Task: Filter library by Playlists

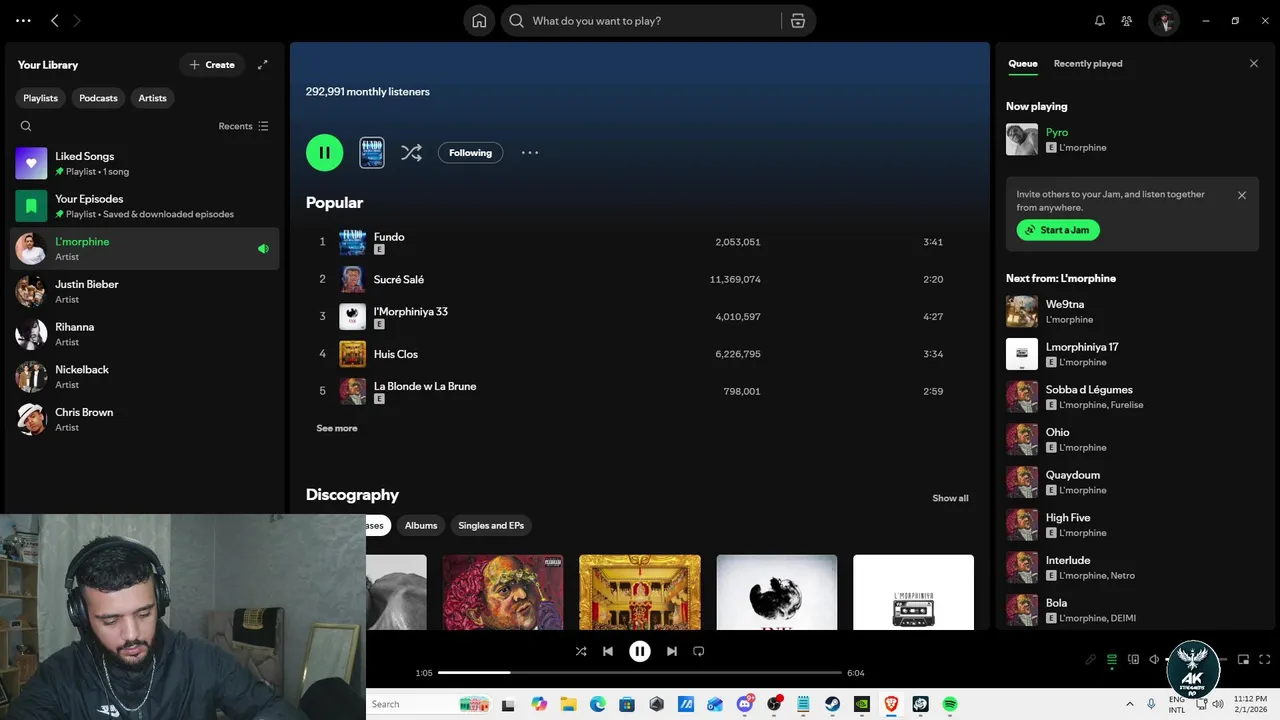Action: [41, 98]
